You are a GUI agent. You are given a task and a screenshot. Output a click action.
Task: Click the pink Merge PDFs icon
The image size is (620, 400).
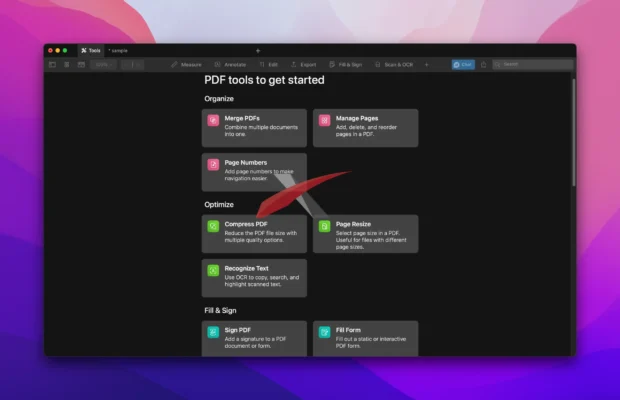(x=214, y=121)
